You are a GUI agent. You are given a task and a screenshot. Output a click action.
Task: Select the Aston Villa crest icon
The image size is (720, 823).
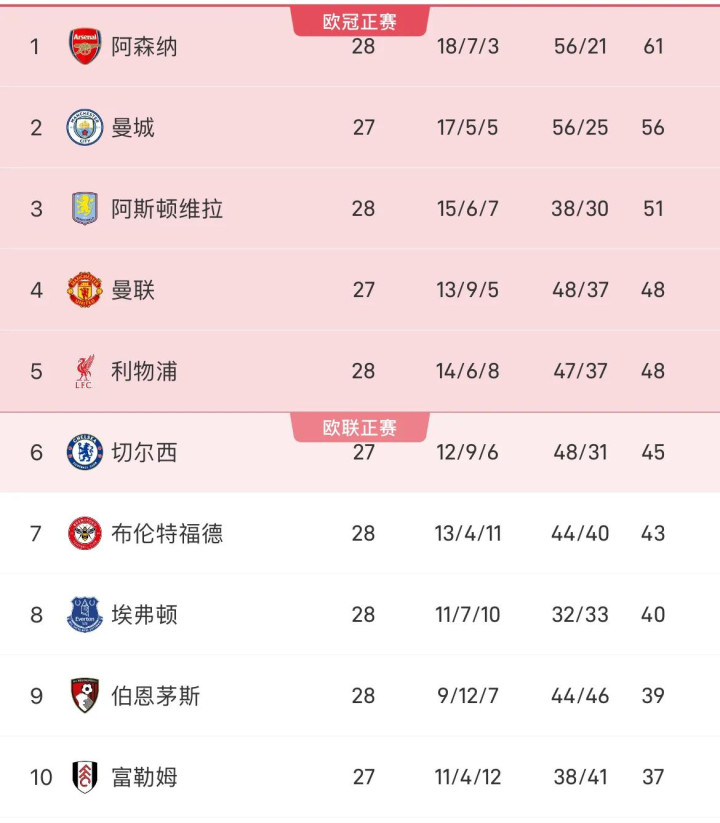(x=85, y=209)
